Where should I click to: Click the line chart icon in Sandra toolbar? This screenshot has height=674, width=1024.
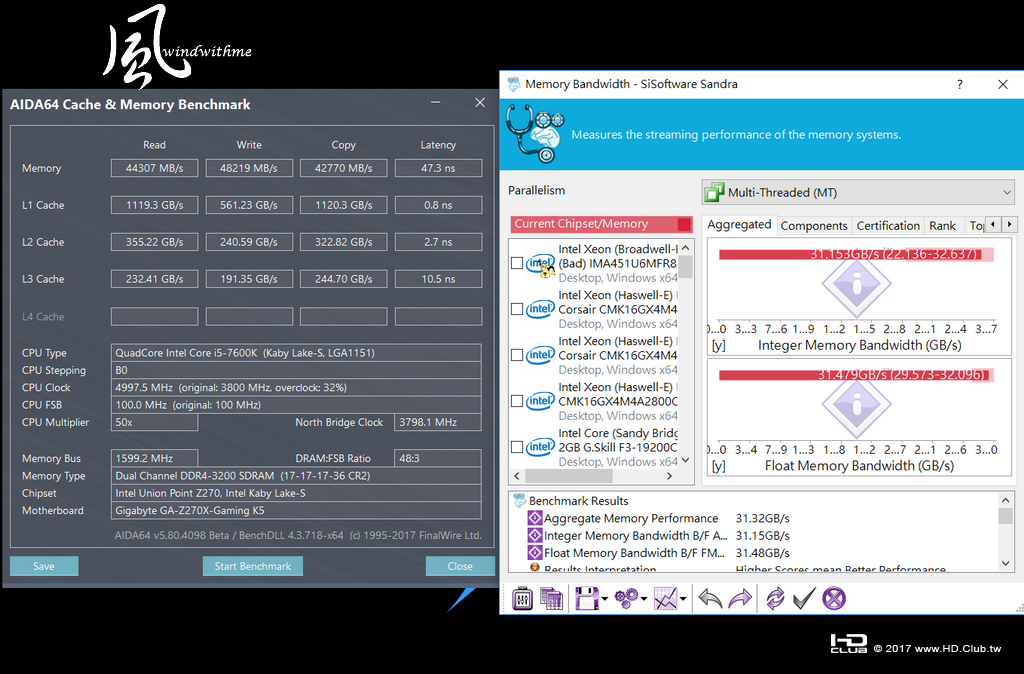(x=666, y=598)
